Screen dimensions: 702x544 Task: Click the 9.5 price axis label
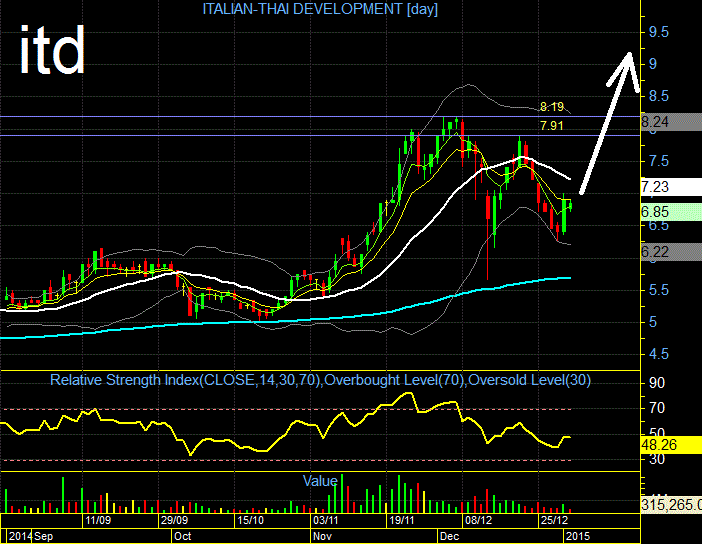point(659,32)
